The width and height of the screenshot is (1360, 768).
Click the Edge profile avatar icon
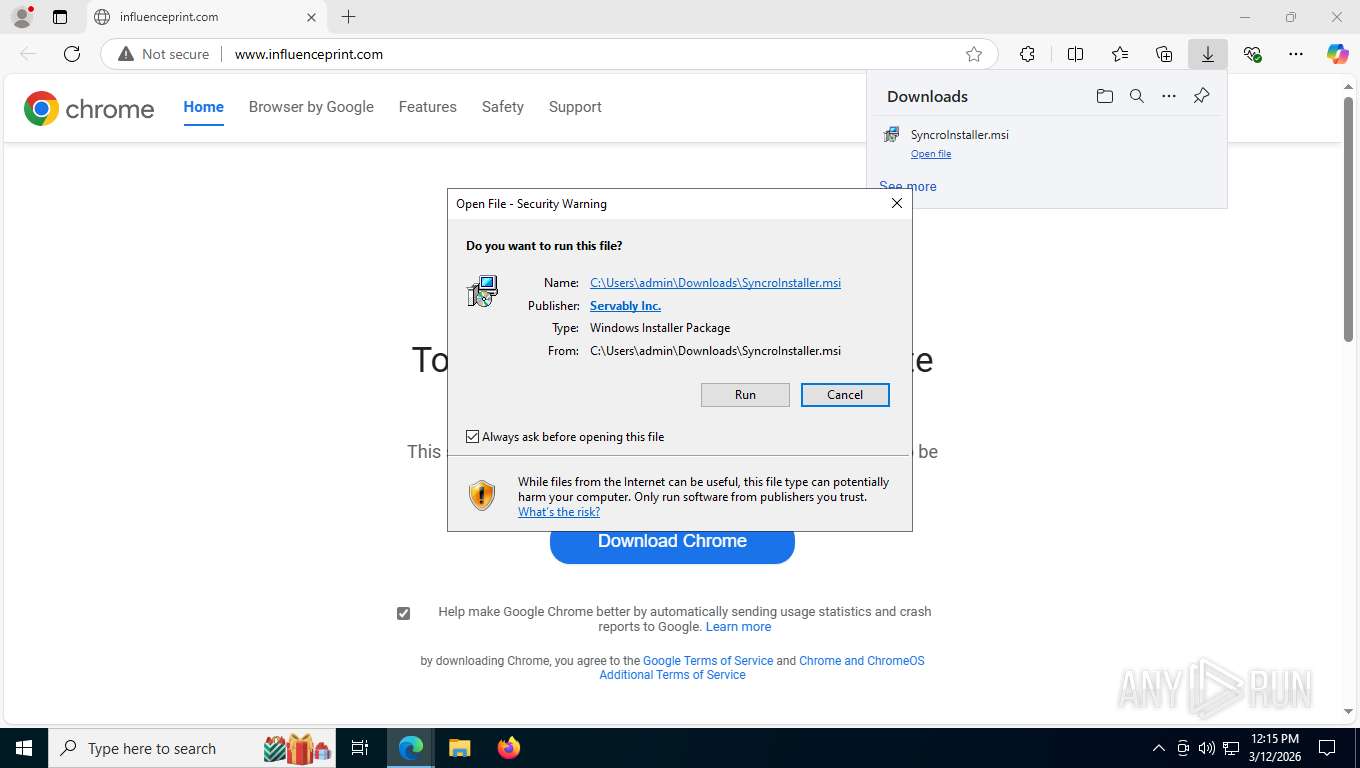click(21, 17)
